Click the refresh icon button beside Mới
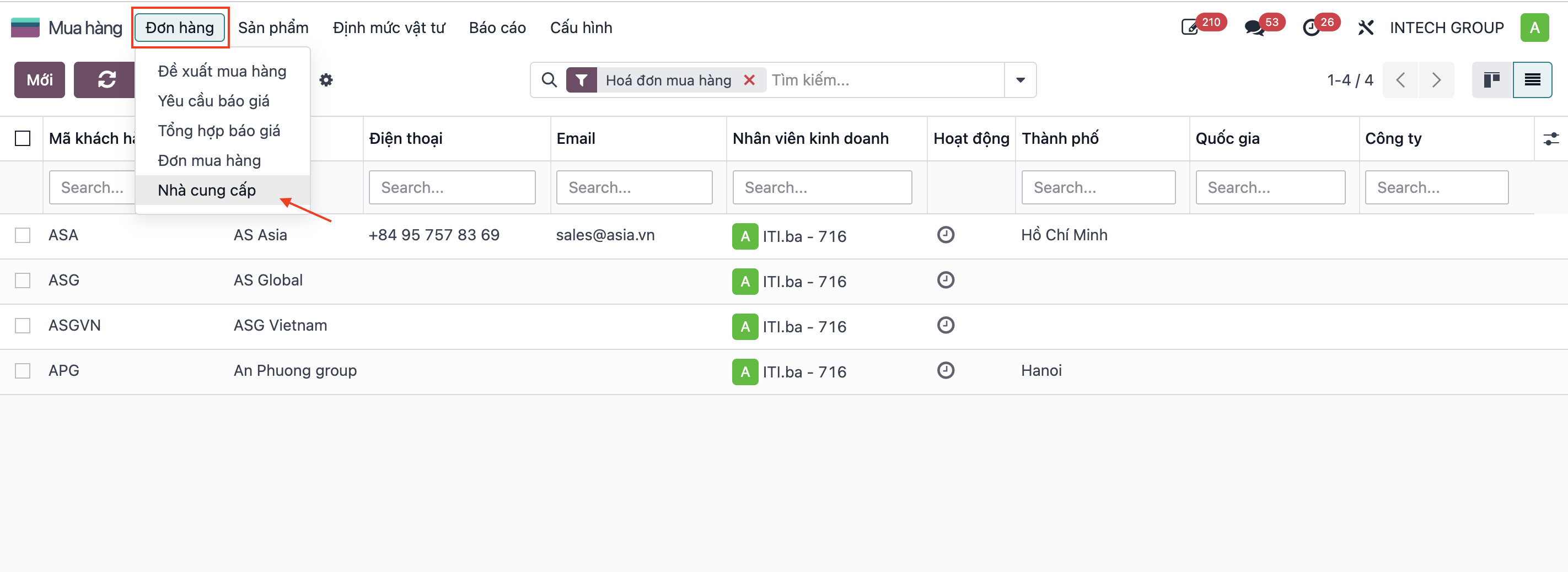This screenshot has width=1568, height=572. coord(106,80)
